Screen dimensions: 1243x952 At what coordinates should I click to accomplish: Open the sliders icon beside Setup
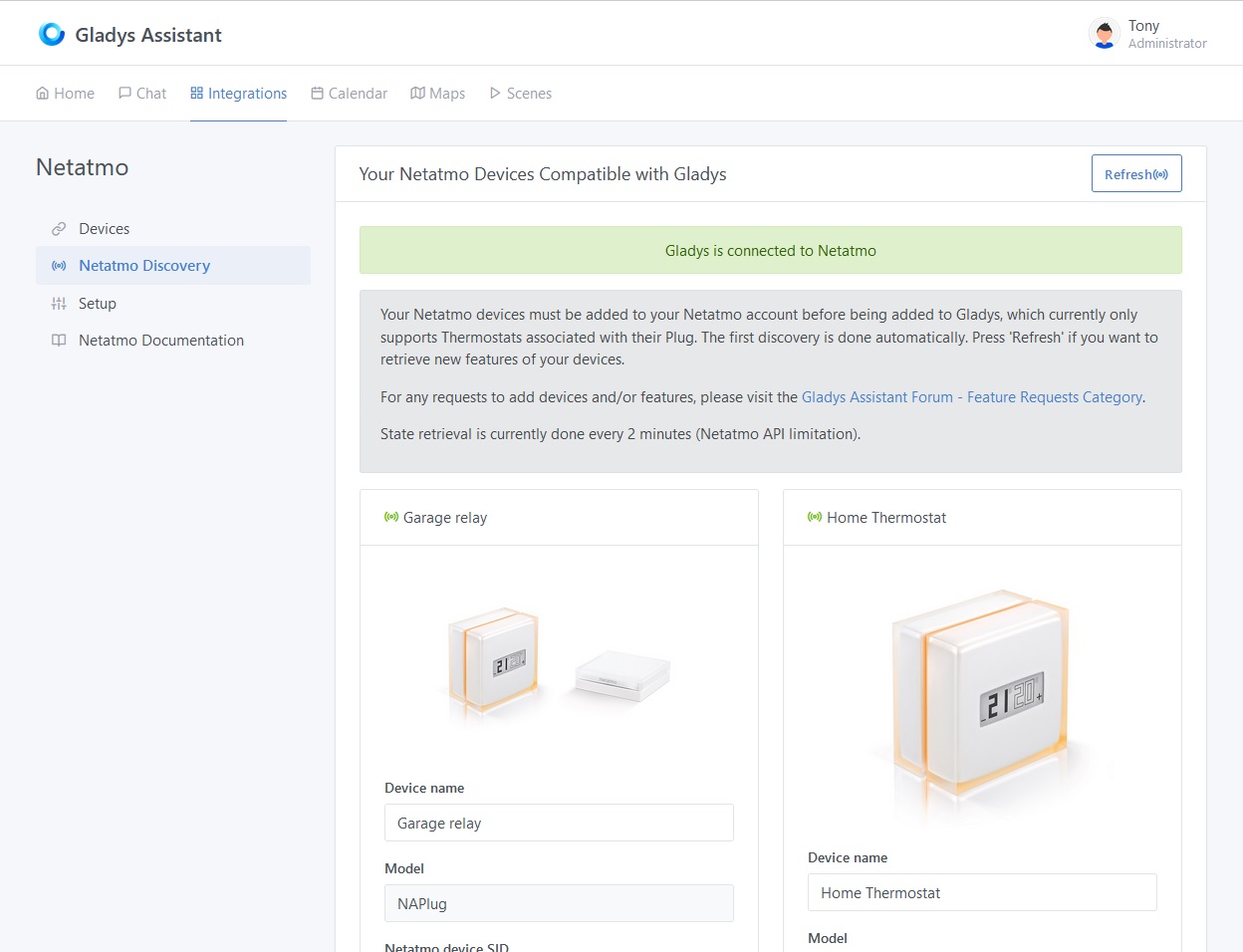pyautogui.click(x=60, y=303)
